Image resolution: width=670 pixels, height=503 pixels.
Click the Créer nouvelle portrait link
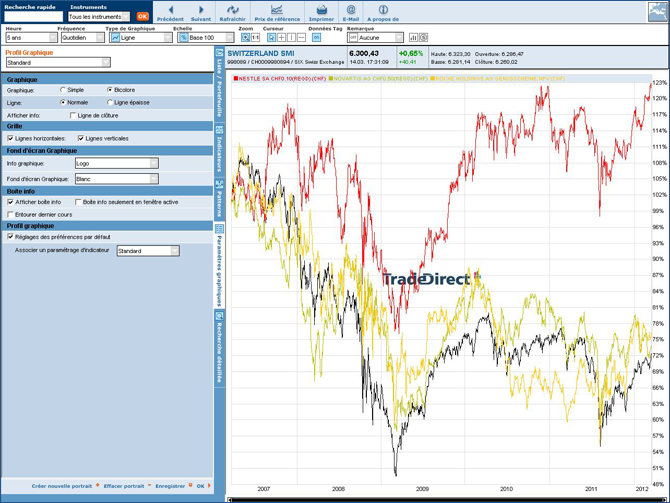coord(62,486)
